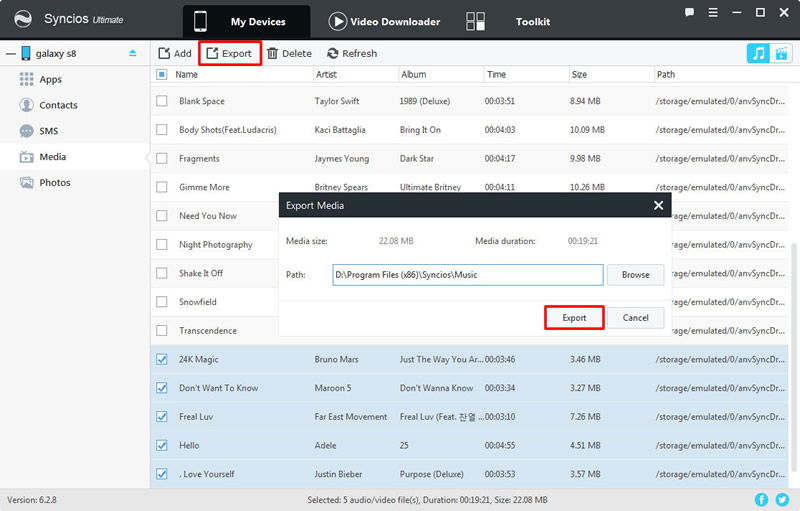This screenshot has width=800, height=511.
Task: Uncheck the Love Yourself checkbox
Action: [x=162, y=474]
